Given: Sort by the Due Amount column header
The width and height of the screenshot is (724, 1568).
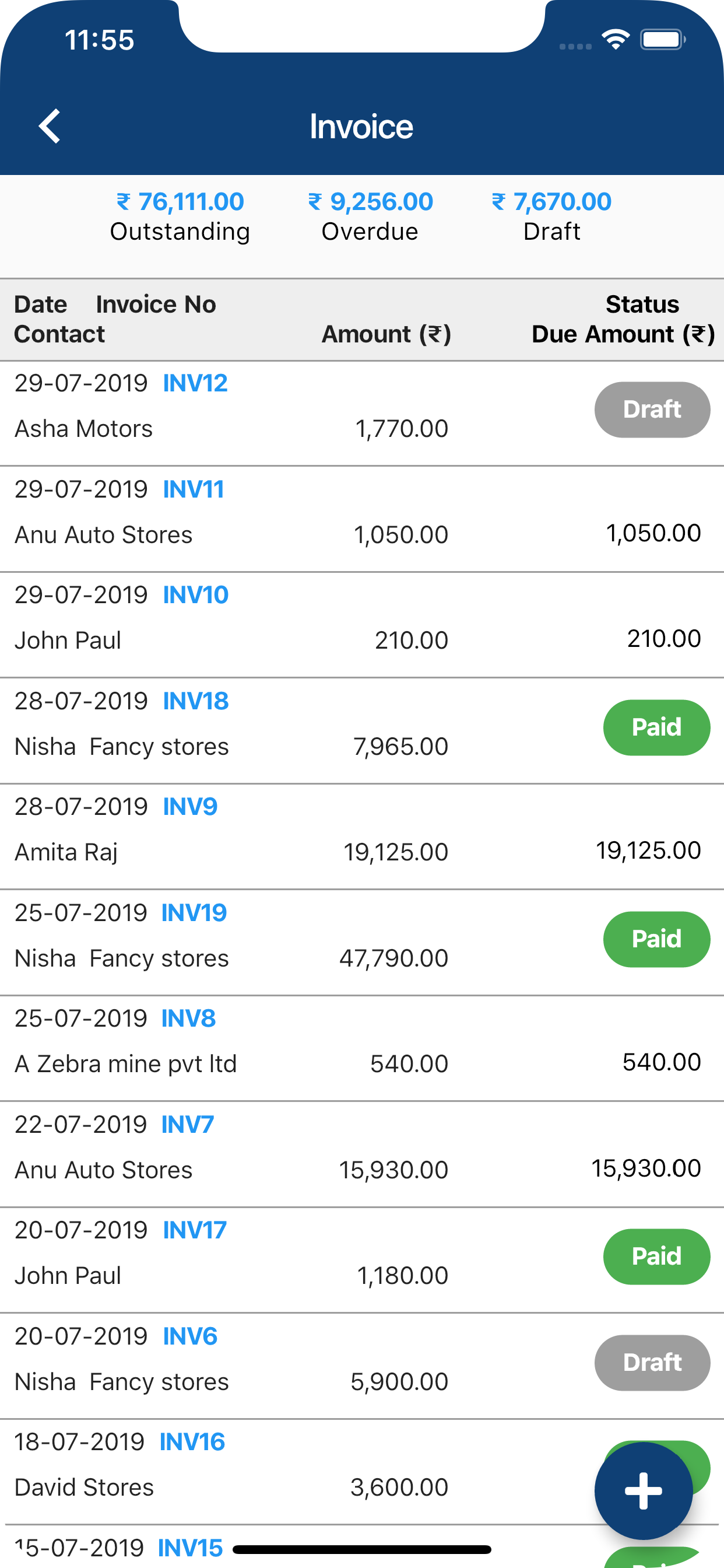Looking at the screenshot, I should click(623, 334).
